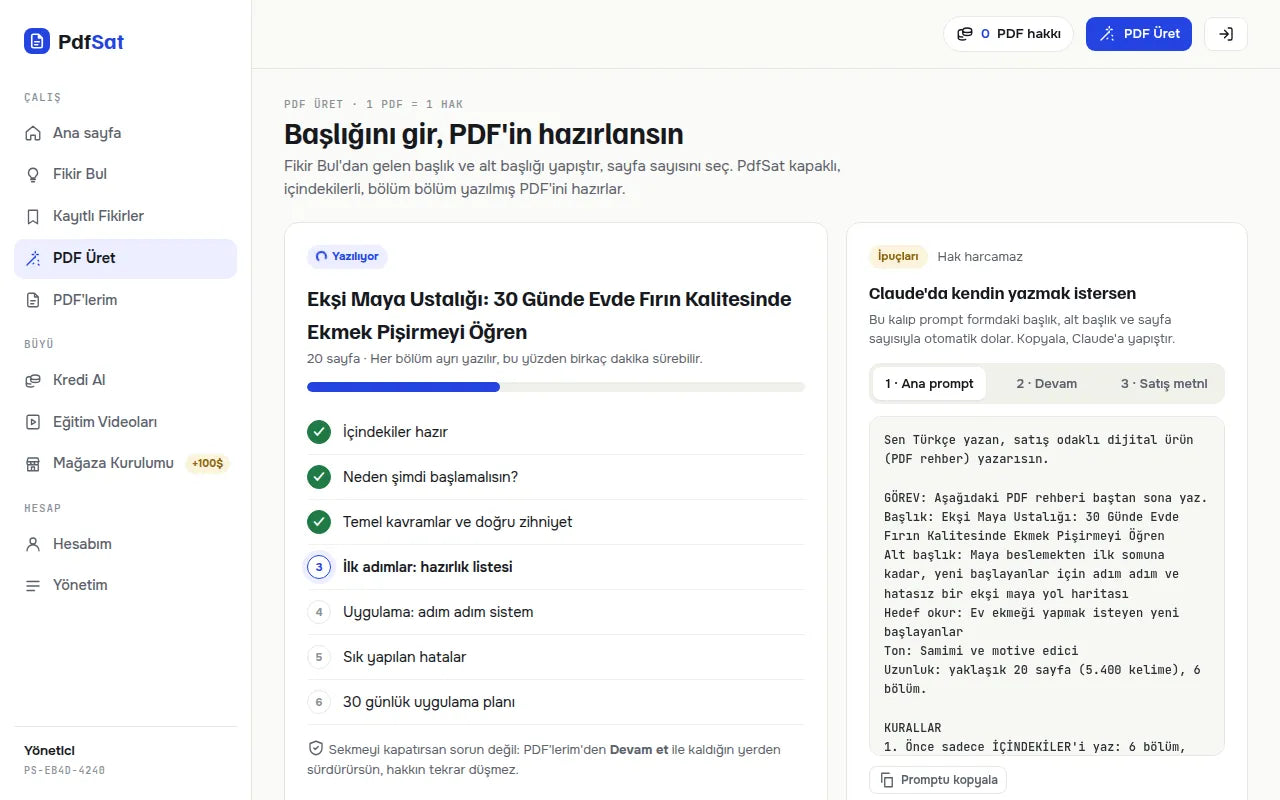Click the shield icon near Sekmeyi kapatırsan
Viewport: 1280px width, 800px height.
tap(316, 749)
